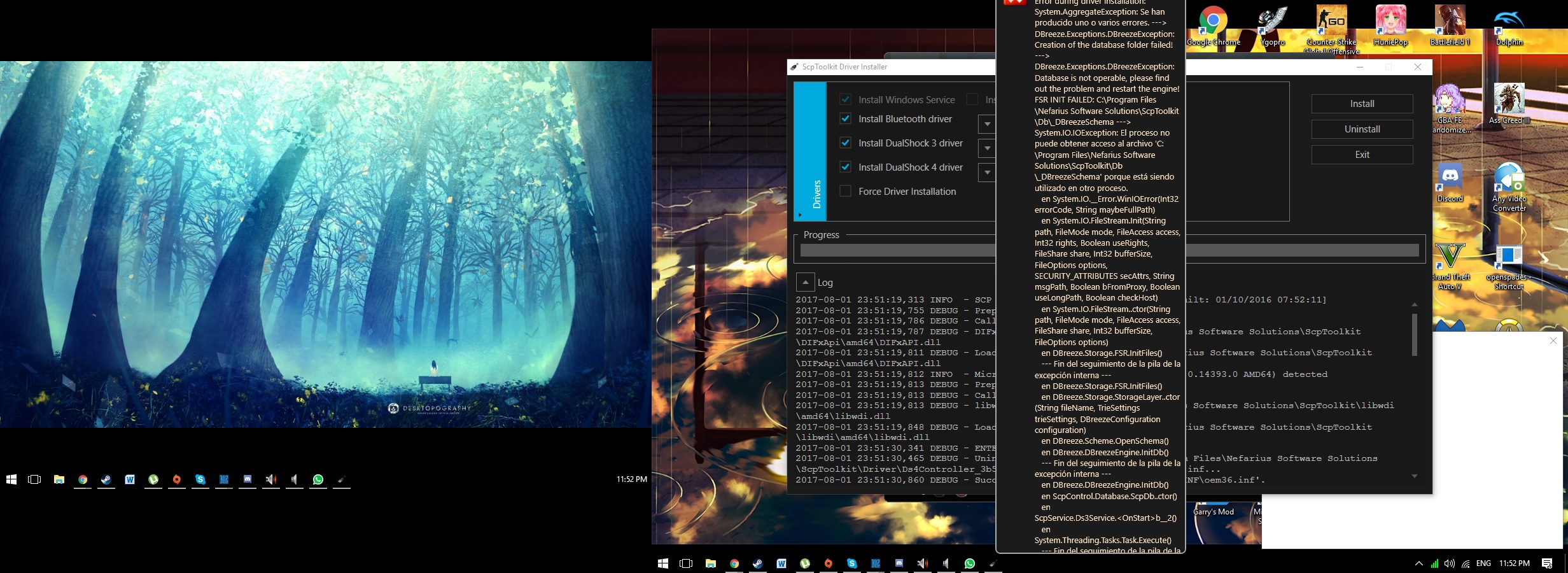Open the Action Center notifications icon
The width and height of the screenshot is (1568, 573).
coord(1546,563)
